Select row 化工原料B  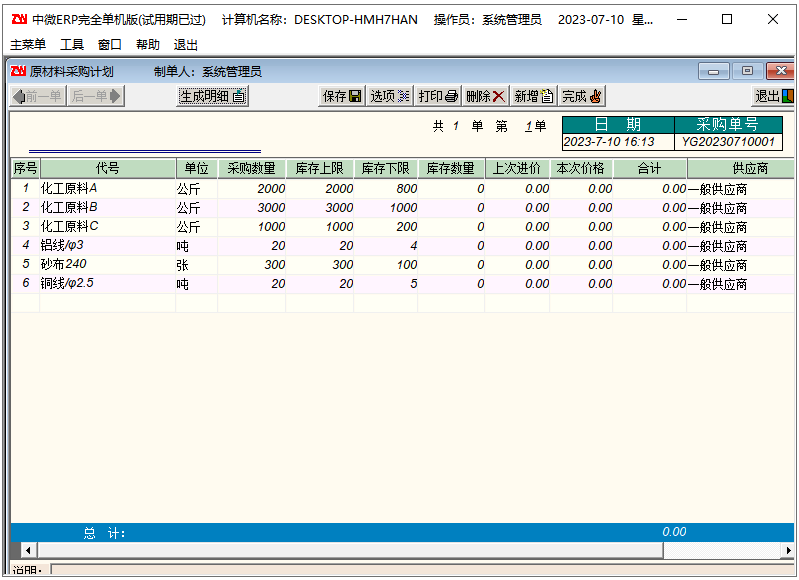tap(403, 207)
